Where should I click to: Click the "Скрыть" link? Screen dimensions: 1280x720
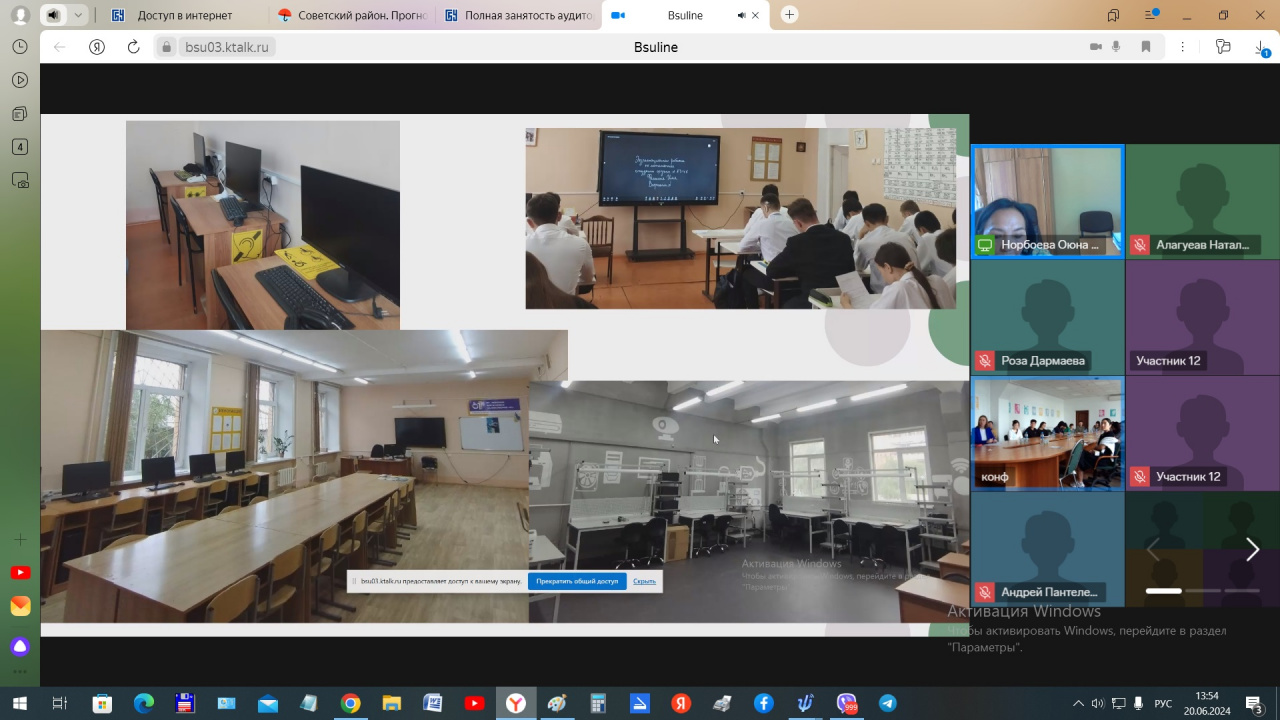pyautogui.click(x=644, y=581)
